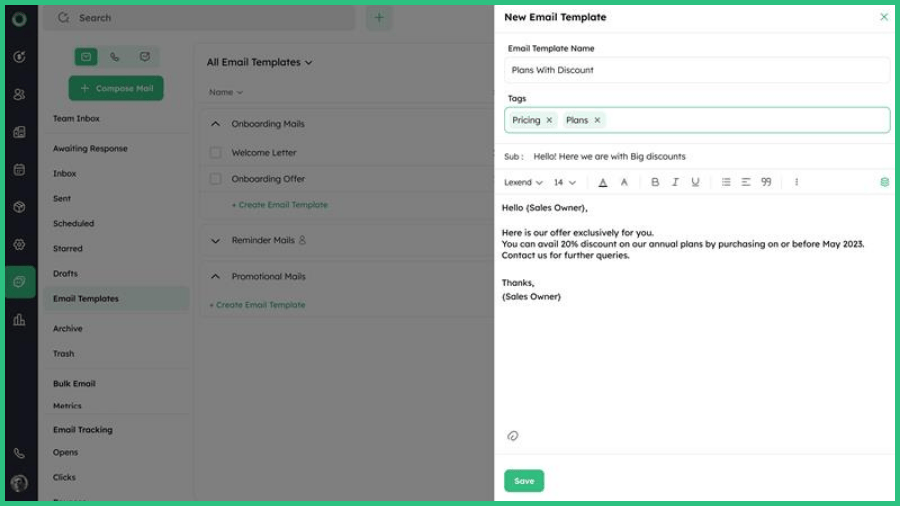Switch to the phone tab above Compose Mail
This screenshot has height=506, width=900.
115,57
